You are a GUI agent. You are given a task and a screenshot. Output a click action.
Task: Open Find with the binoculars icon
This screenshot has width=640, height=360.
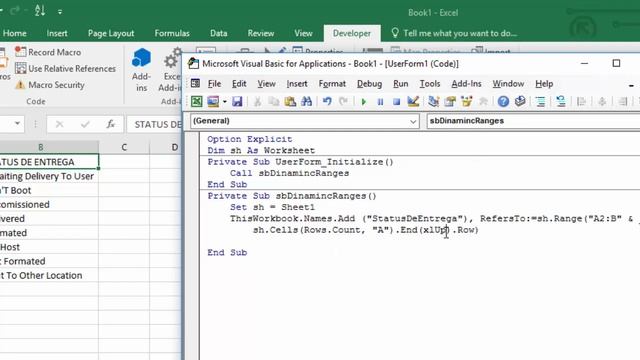click(307, 101)
